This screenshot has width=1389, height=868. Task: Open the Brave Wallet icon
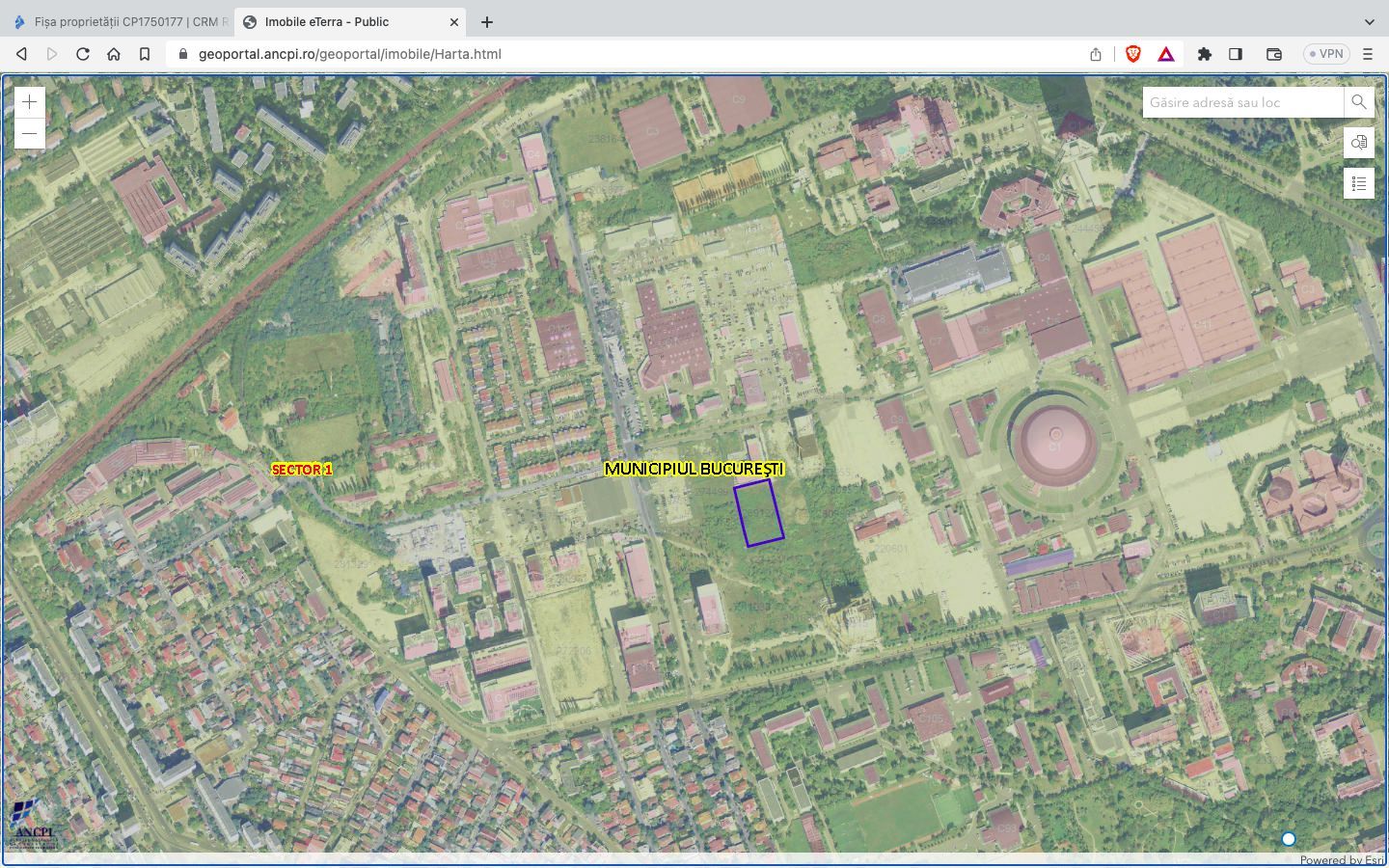click(x=1273, y=54)
